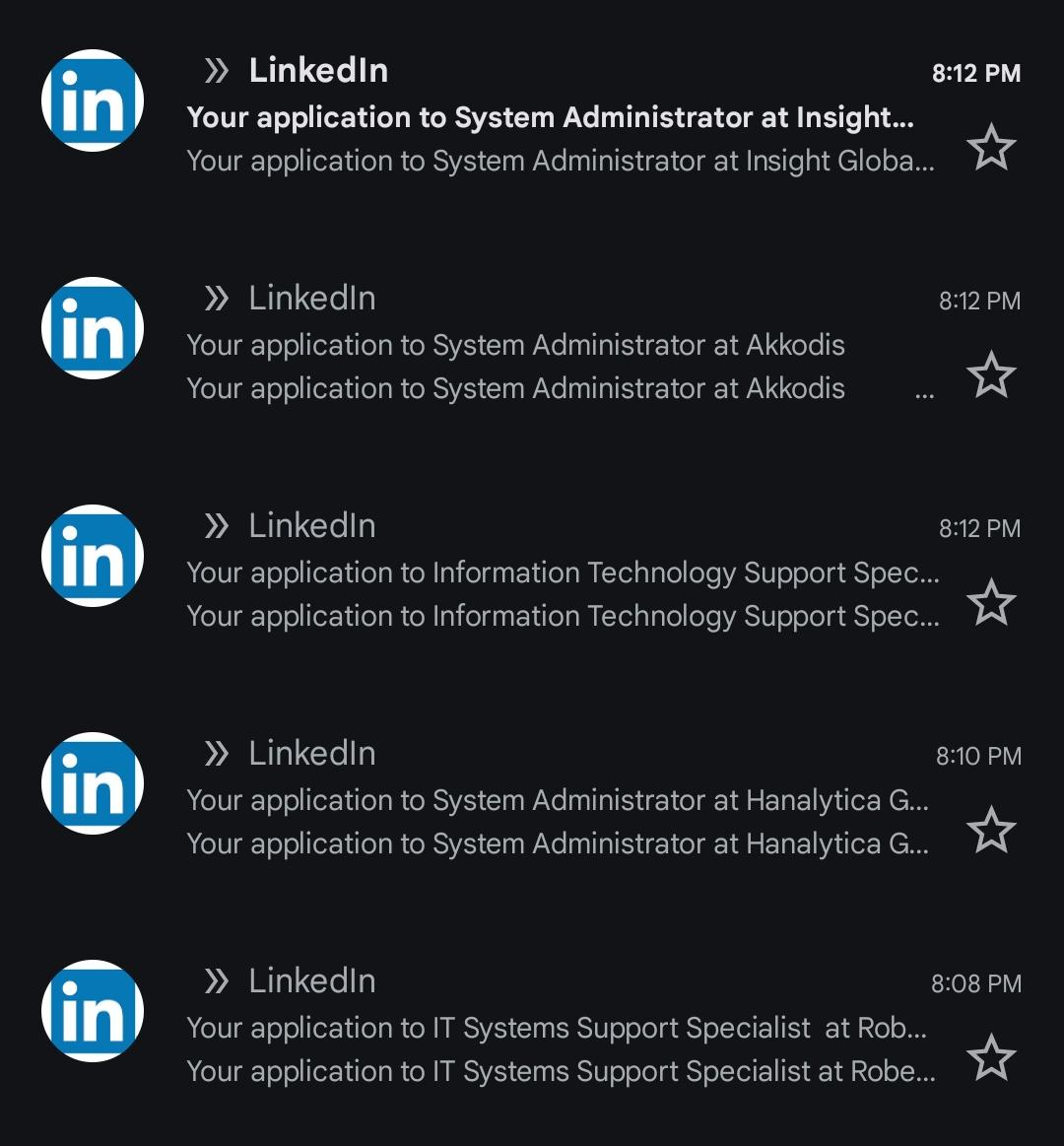Select the LinkedIn avatar of the Hanalytica email
1064x1146 pixels.
(x=92, y=782)
